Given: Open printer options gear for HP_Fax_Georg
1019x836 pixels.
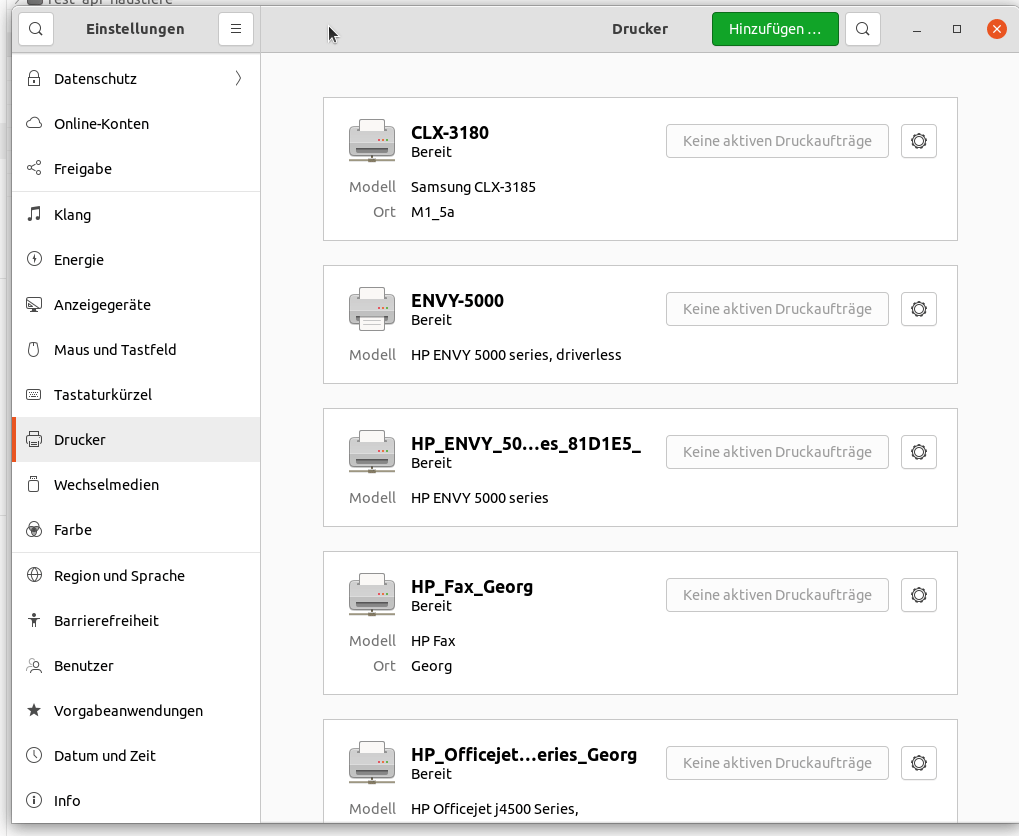Looking at the screenshot, I should pyautogui.click(x=918, y=594).
